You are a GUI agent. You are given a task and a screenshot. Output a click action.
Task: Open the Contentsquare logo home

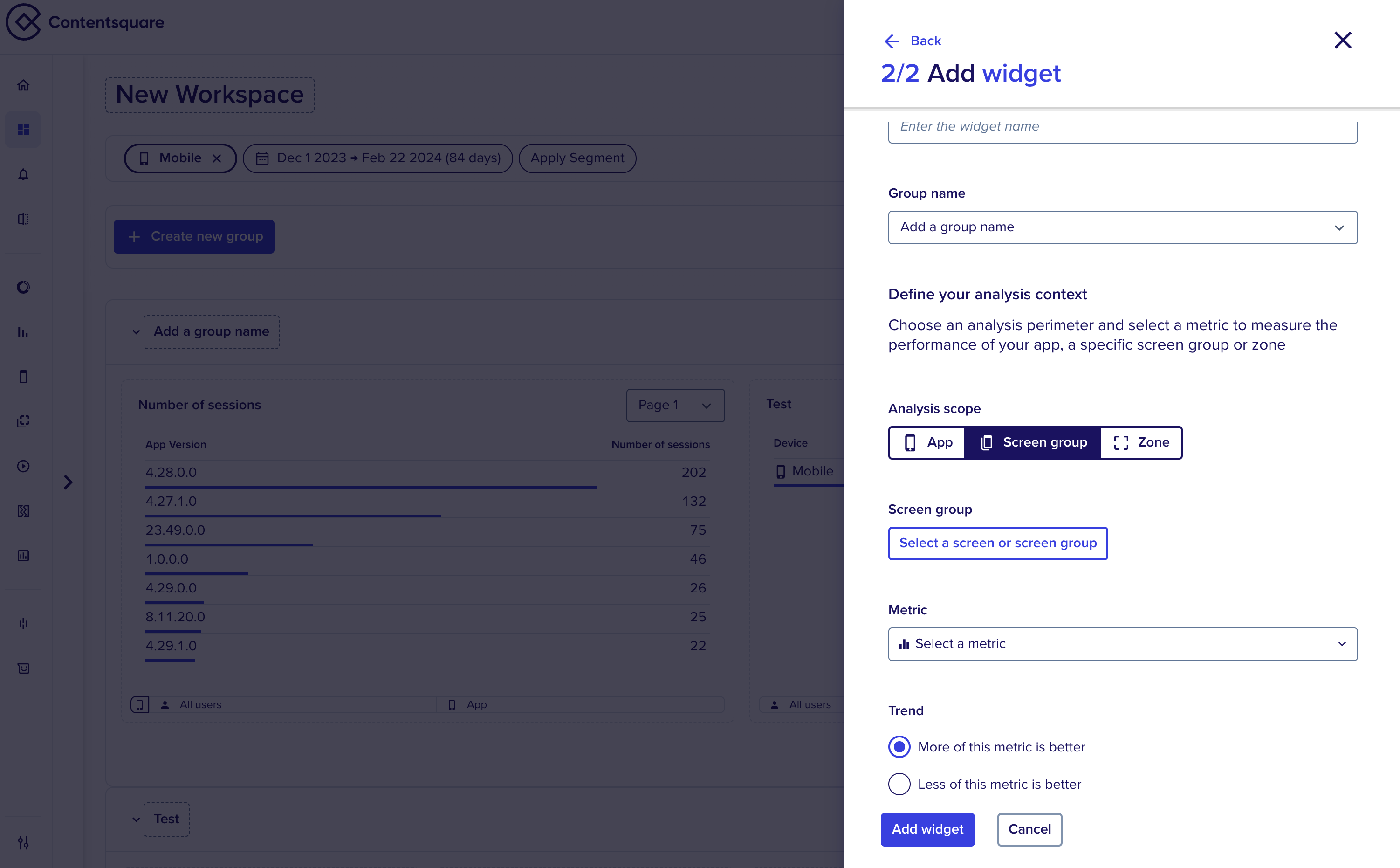click(85, 22)
